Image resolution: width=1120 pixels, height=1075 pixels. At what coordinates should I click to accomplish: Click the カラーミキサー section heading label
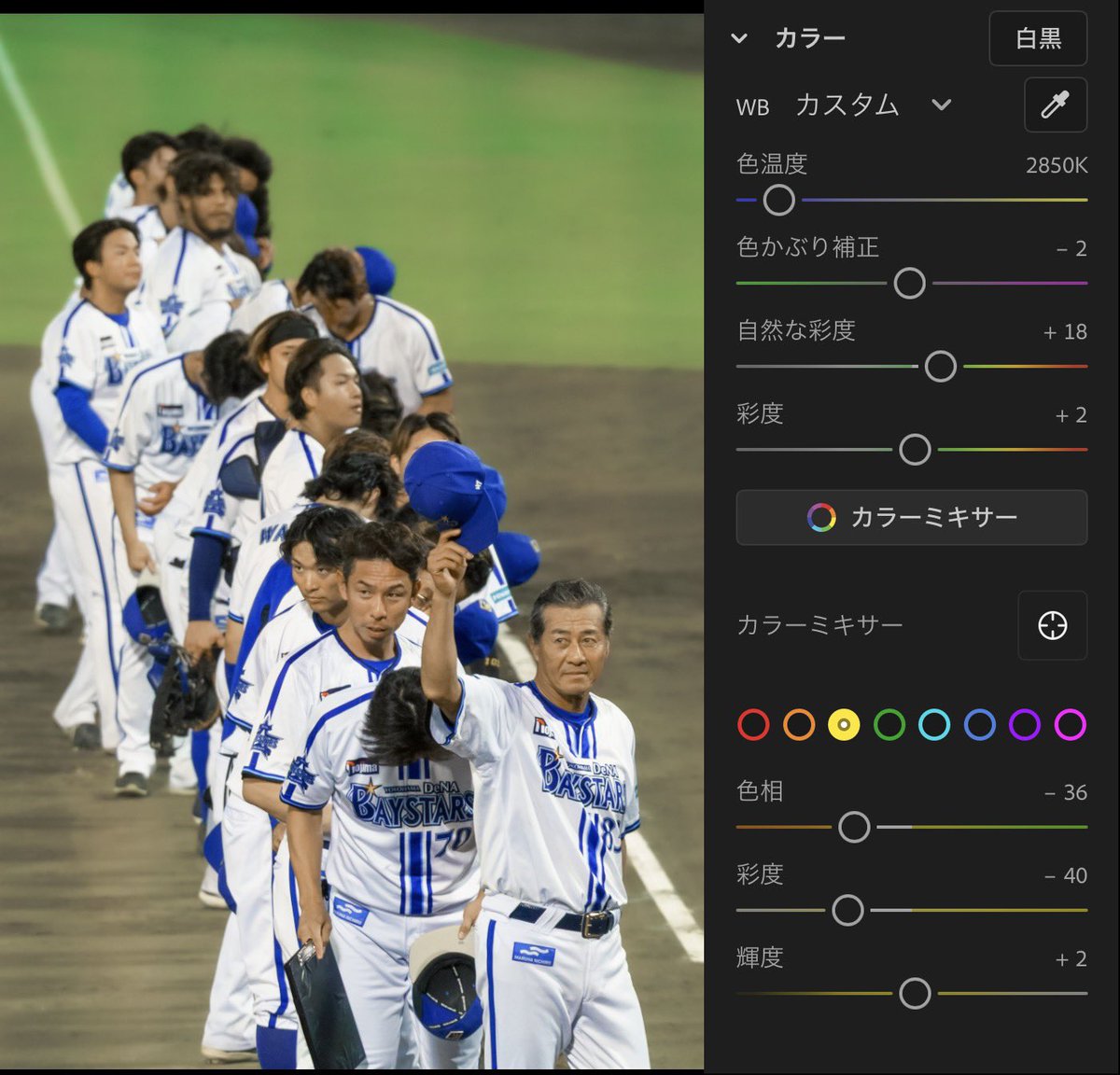[x=819, y=624]
